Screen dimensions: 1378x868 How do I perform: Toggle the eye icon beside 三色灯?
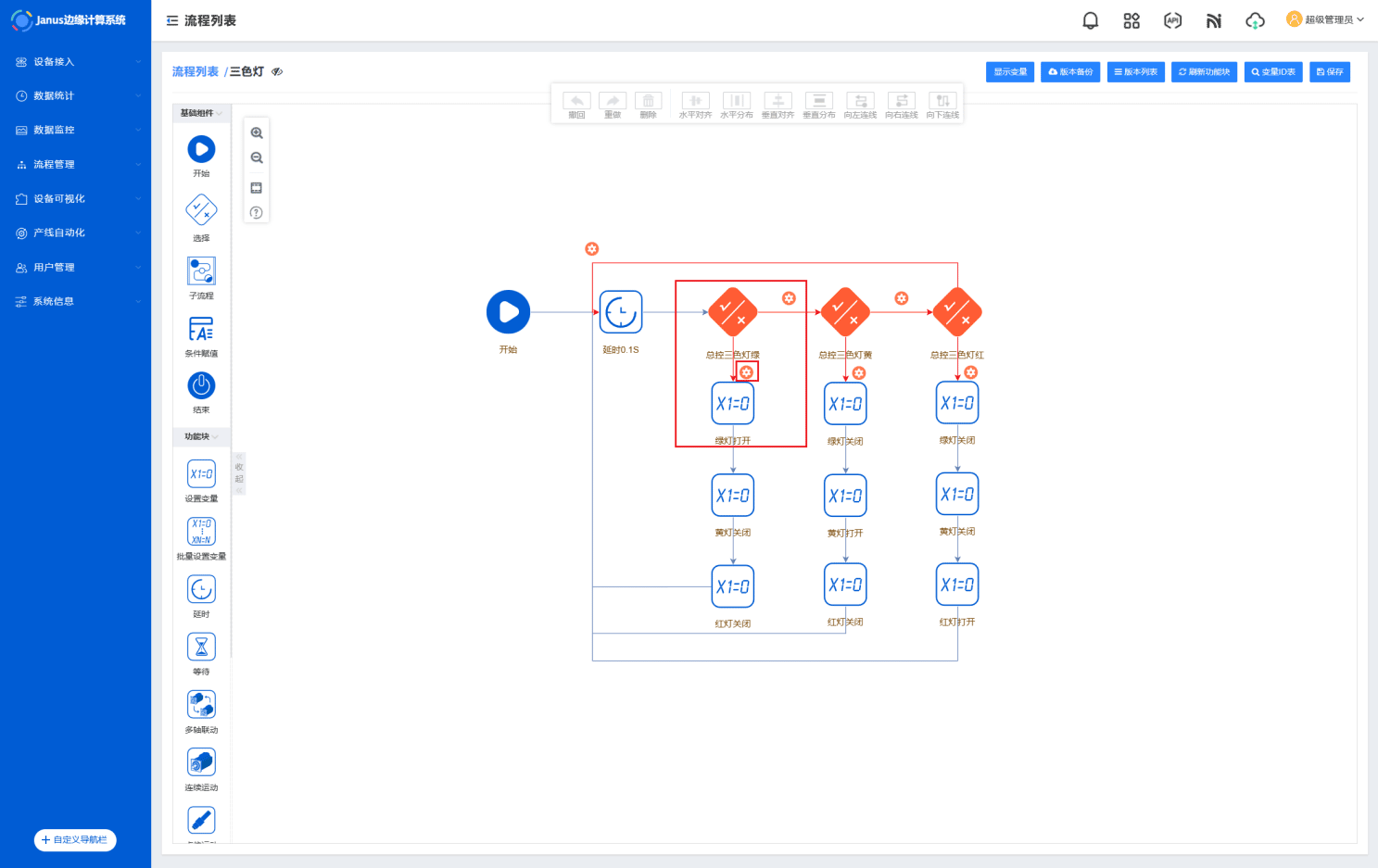click(277, 72)
